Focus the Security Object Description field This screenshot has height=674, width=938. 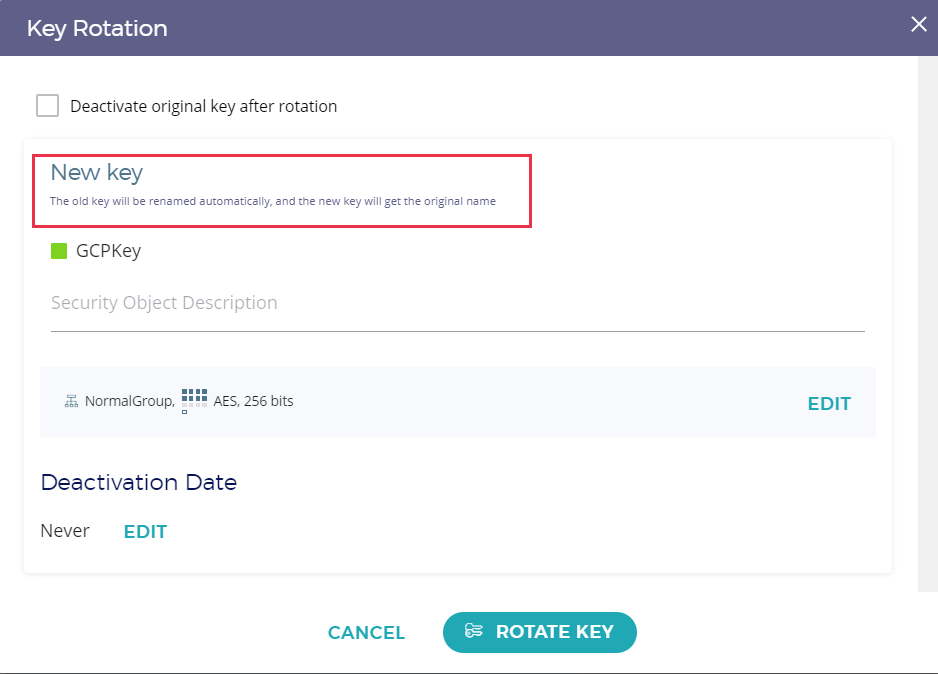pos(457,303)
